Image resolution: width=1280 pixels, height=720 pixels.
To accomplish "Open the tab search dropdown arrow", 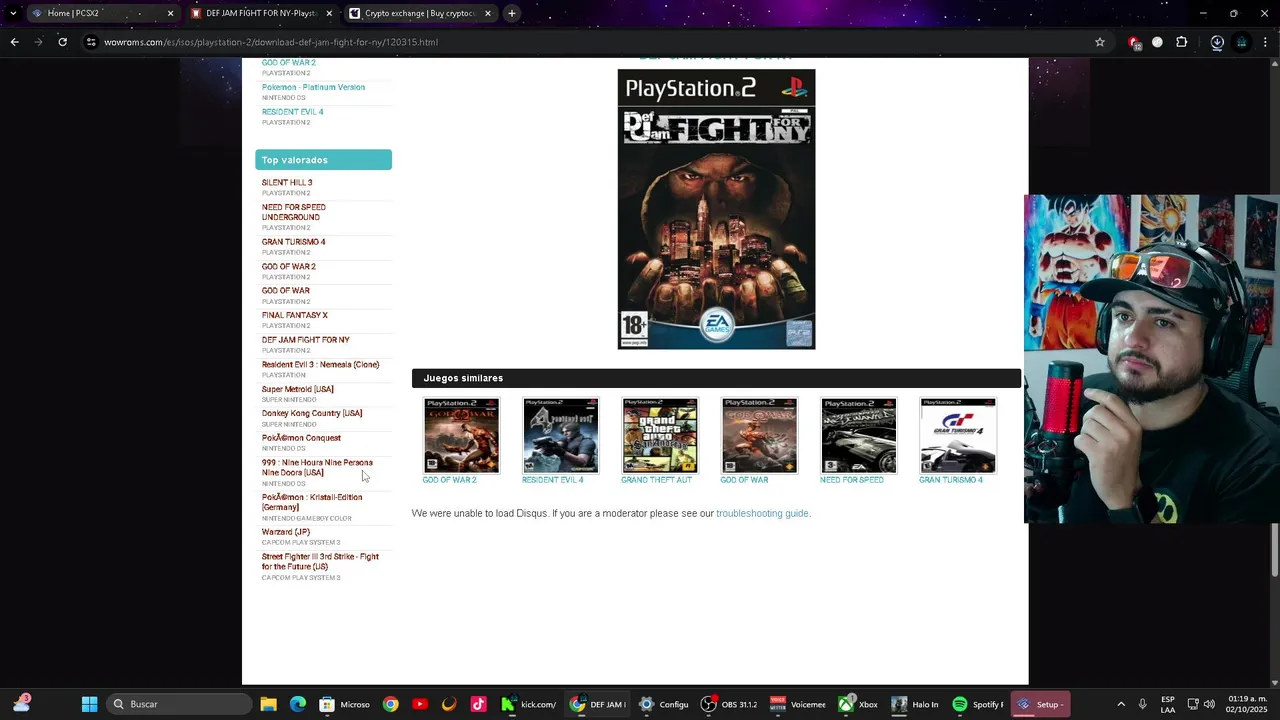I will pyautogui.click(x=12, y=13).
